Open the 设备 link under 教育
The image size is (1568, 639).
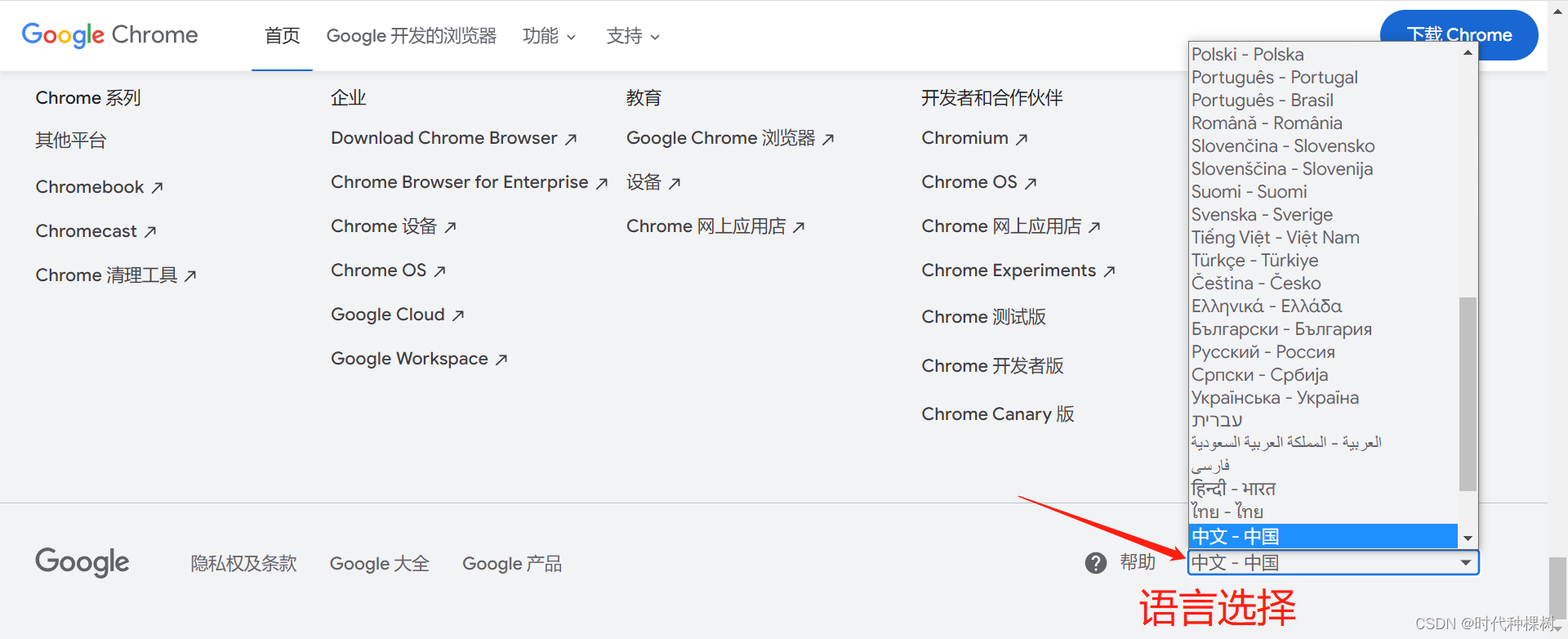pyautogui.click(x=653, y=182)
